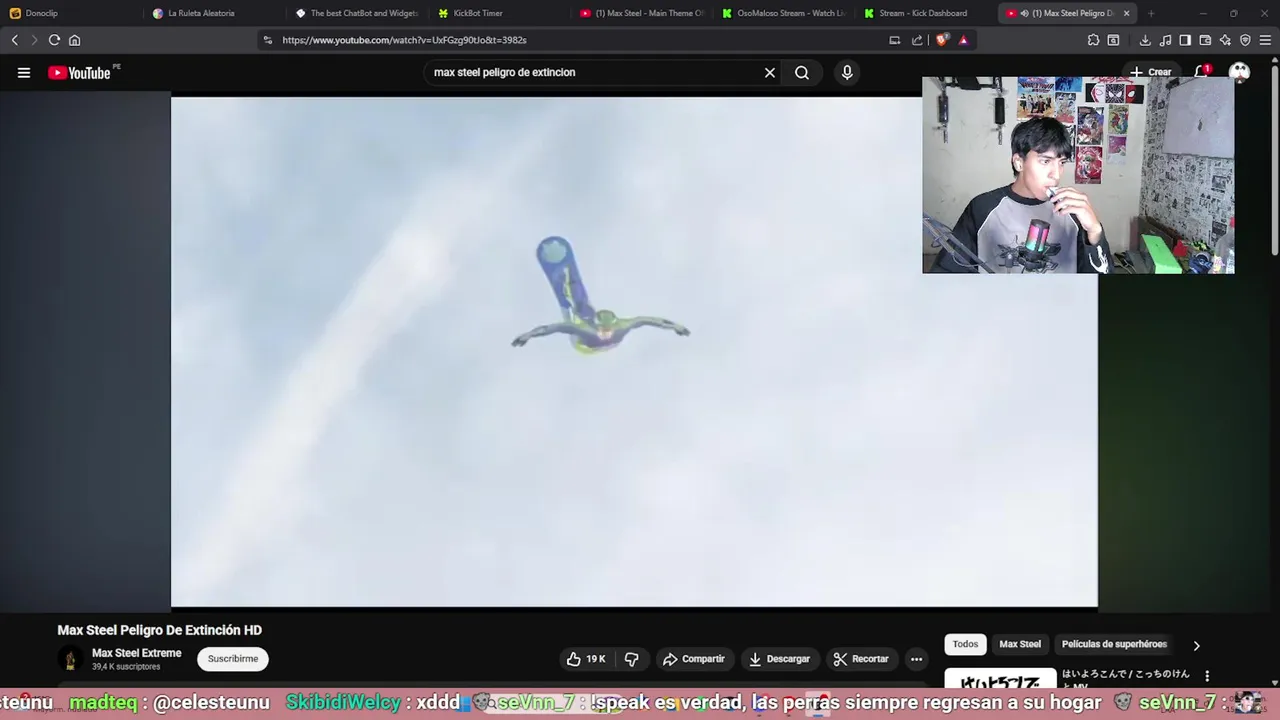
Task: Click the share page icon in address bar
Action: [917, 40]
